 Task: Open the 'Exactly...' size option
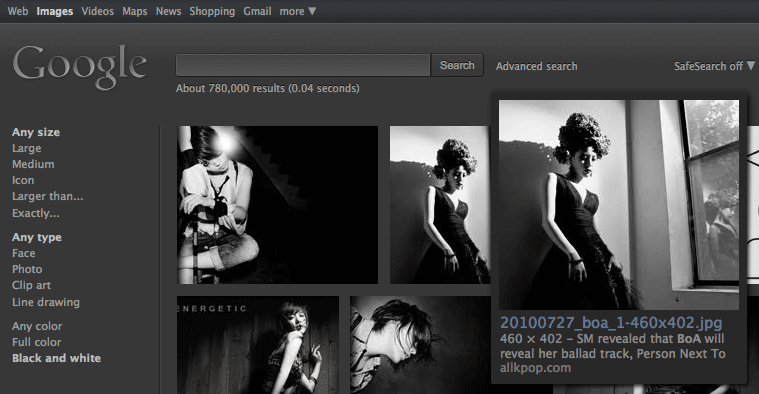point(35,213)
